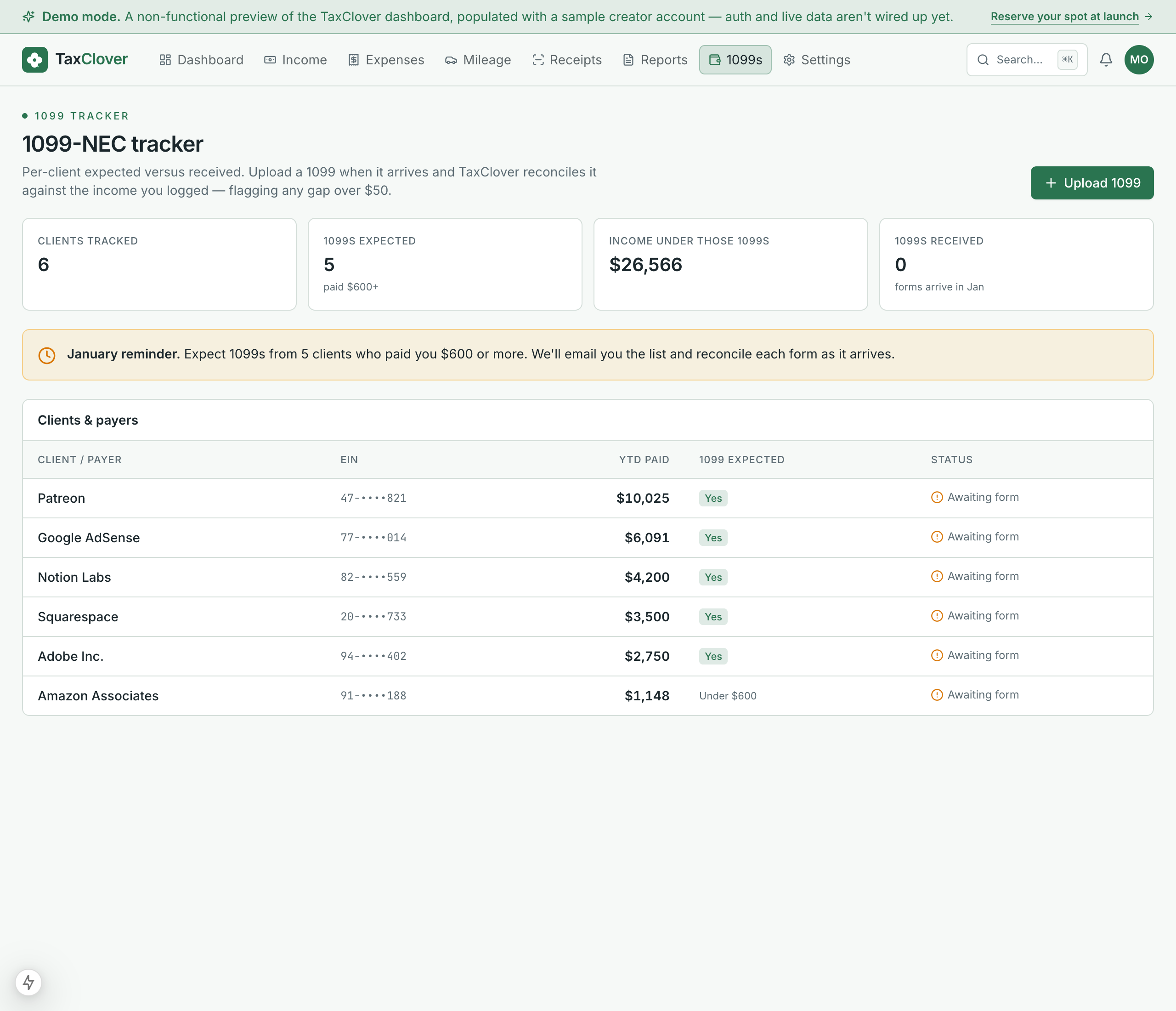Click the TaxClover brand name
This screenshot has height=1011, width=1176.
[x=92, y=59]
